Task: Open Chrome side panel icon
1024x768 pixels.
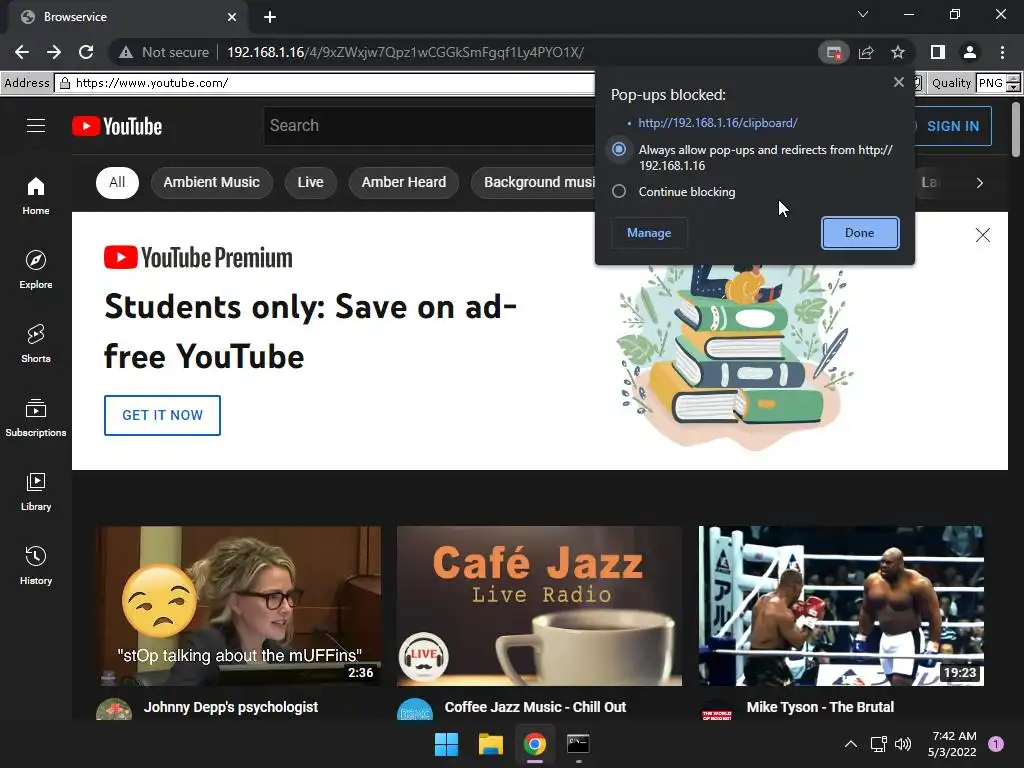Action: click(938, 52)
